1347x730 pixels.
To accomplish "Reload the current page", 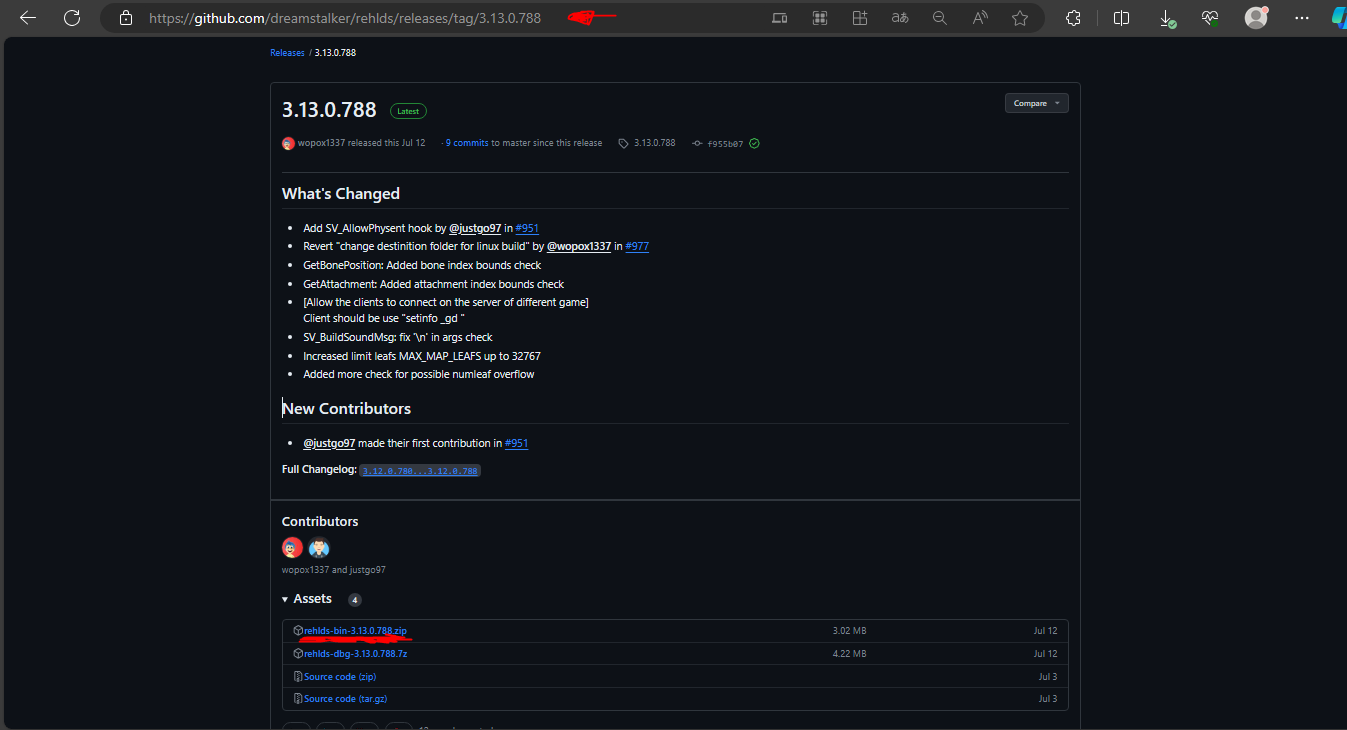I will [72, 18].
